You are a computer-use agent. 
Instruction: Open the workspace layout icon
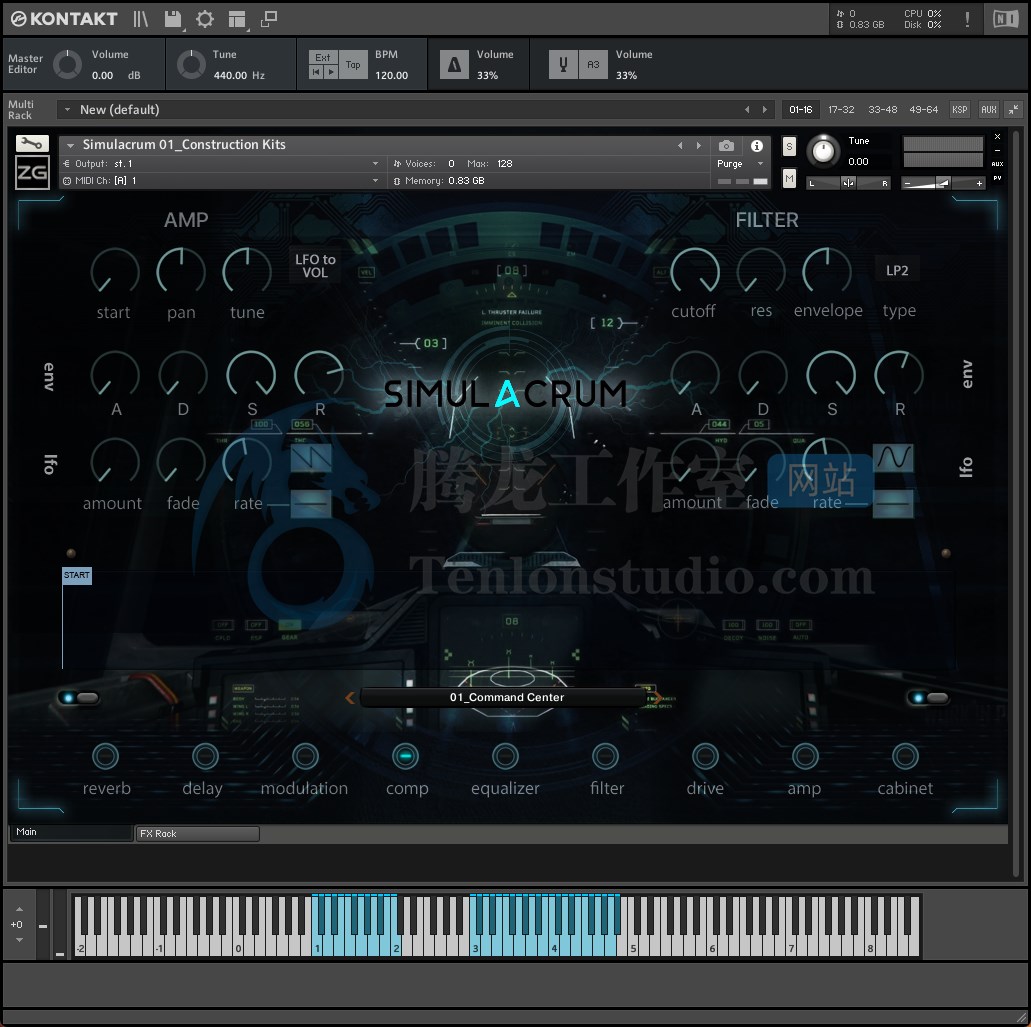point(237,19)
